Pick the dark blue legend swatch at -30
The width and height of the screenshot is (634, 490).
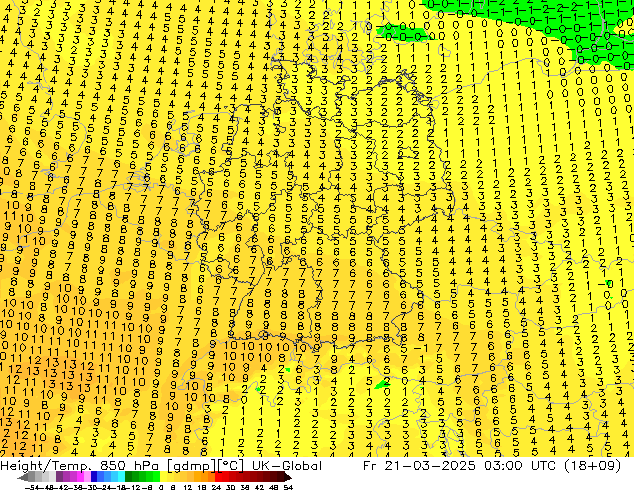click(x=94, y=477)
